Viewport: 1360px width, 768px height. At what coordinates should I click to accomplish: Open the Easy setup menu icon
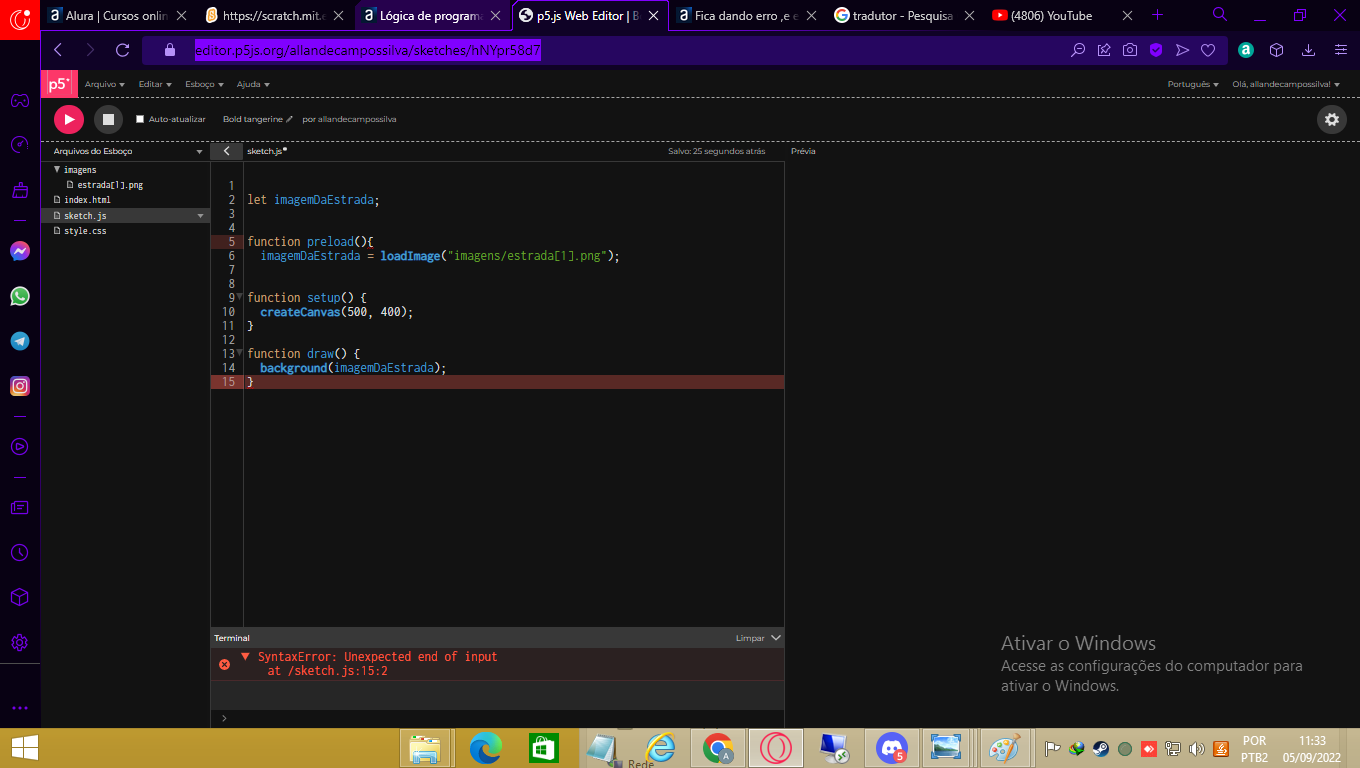(x=1341, y=50)
